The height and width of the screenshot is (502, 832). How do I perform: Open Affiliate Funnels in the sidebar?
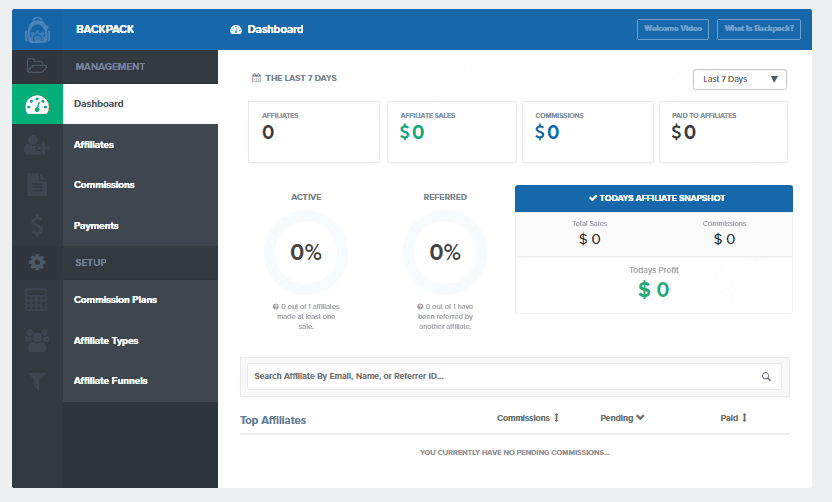[140, 381]
